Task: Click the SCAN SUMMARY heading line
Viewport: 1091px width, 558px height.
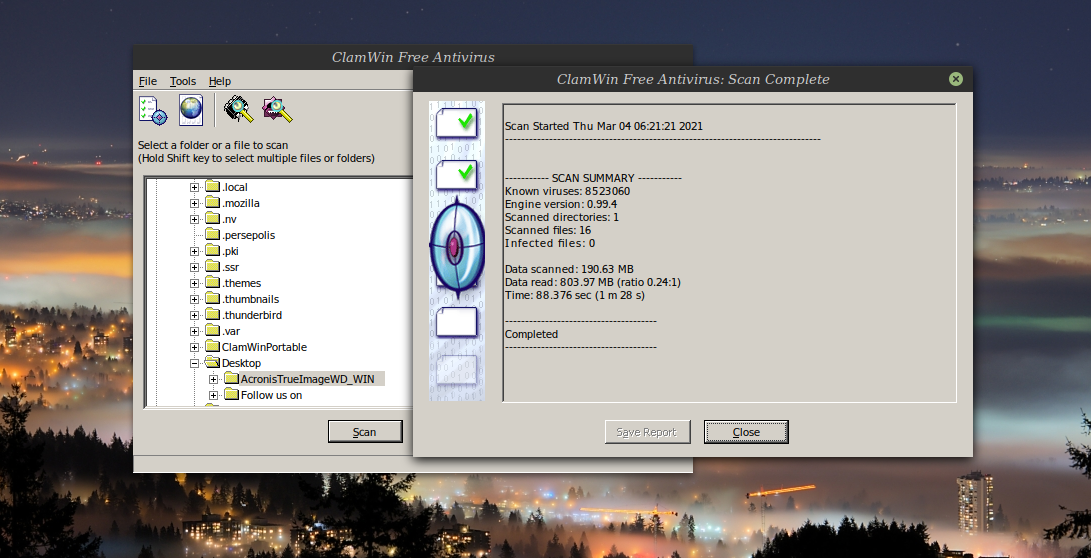Action: click(593, 178)
